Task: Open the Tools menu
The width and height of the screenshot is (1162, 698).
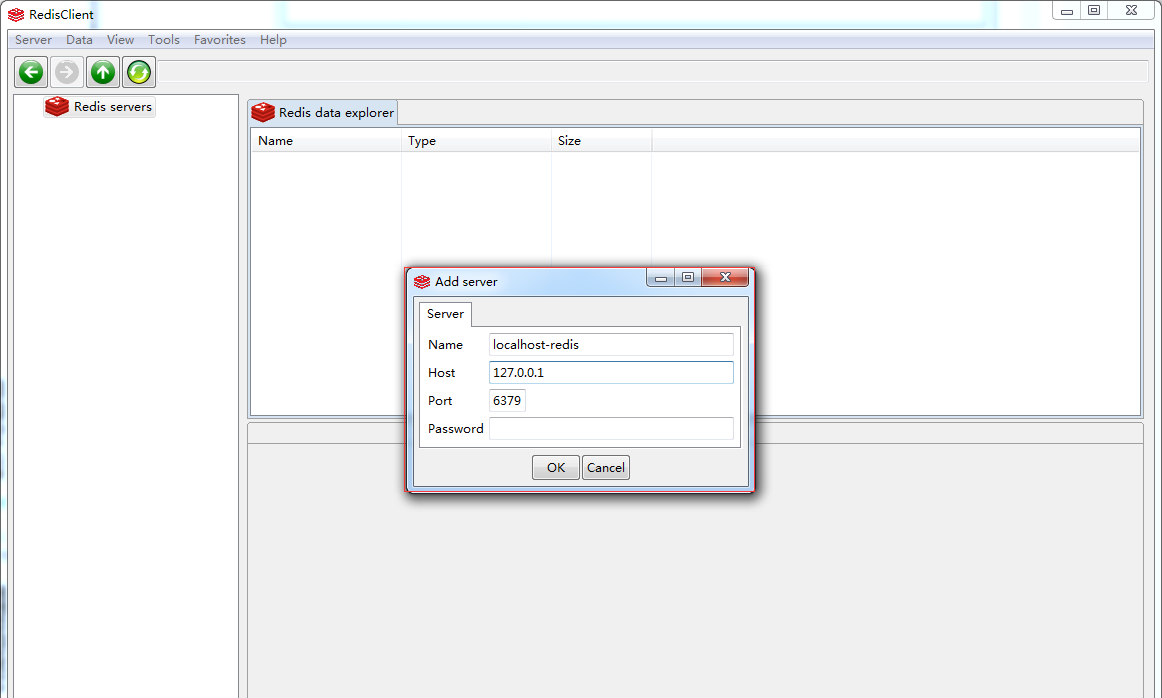Action: (163, 39)
